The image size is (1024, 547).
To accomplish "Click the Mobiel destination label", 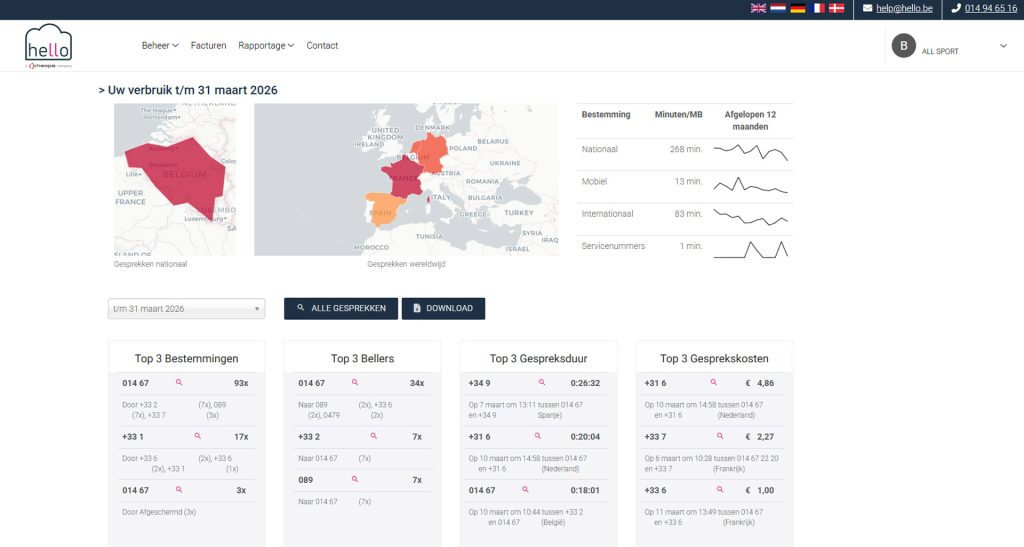I will click(x=594, y=182).
